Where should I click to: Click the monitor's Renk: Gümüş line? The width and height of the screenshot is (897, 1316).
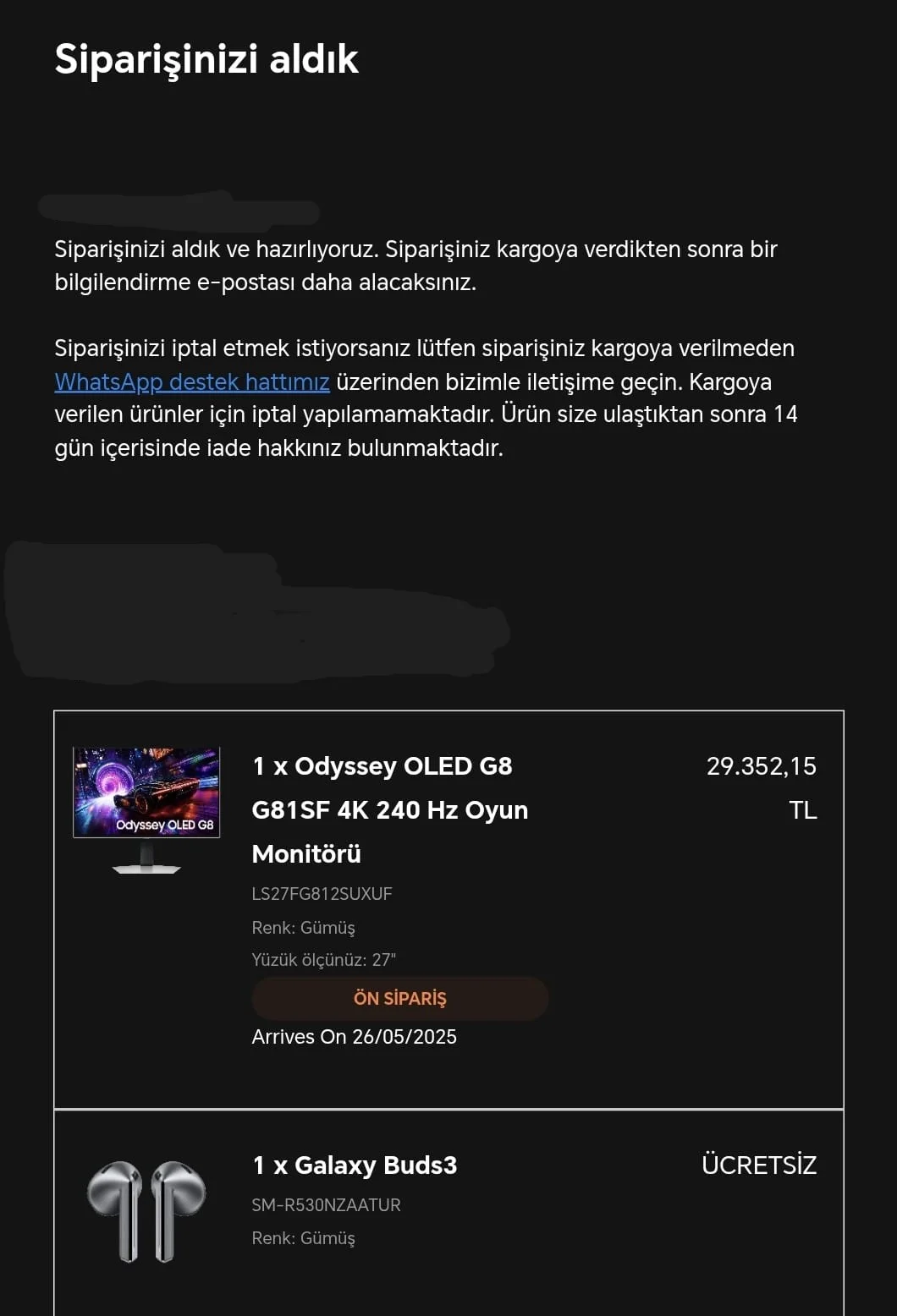304,928
